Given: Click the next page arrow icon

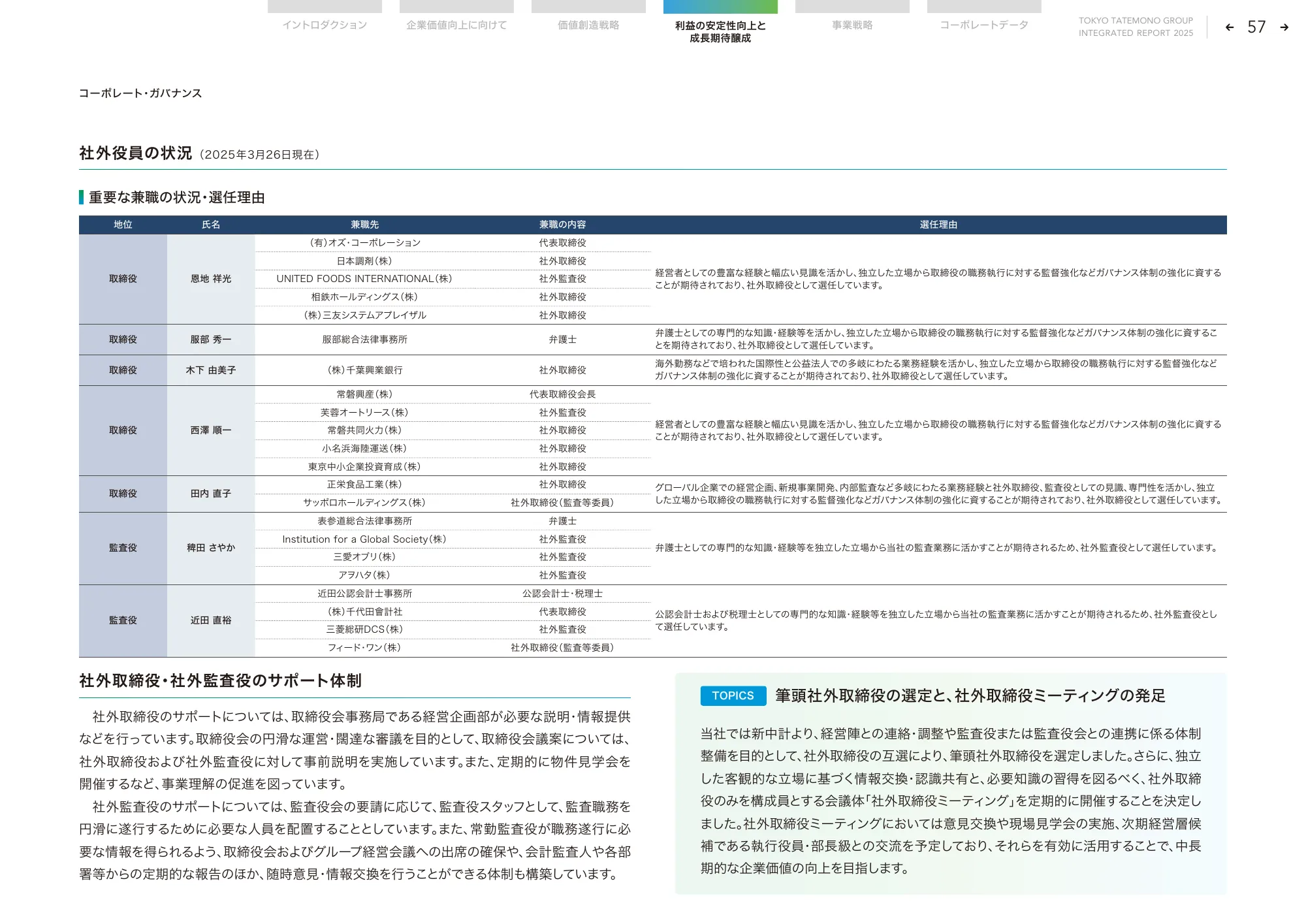Looking at the screenshot, I should point(1284,27).
